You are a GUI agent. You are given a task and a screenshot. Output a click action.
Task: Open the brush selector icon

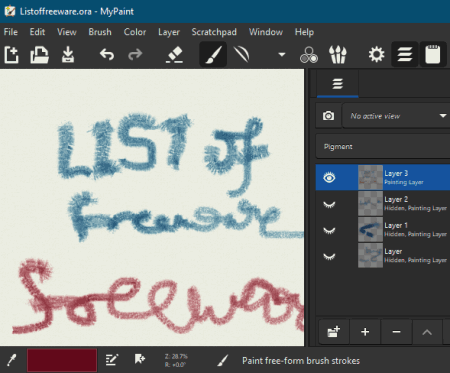coord(338,54)
